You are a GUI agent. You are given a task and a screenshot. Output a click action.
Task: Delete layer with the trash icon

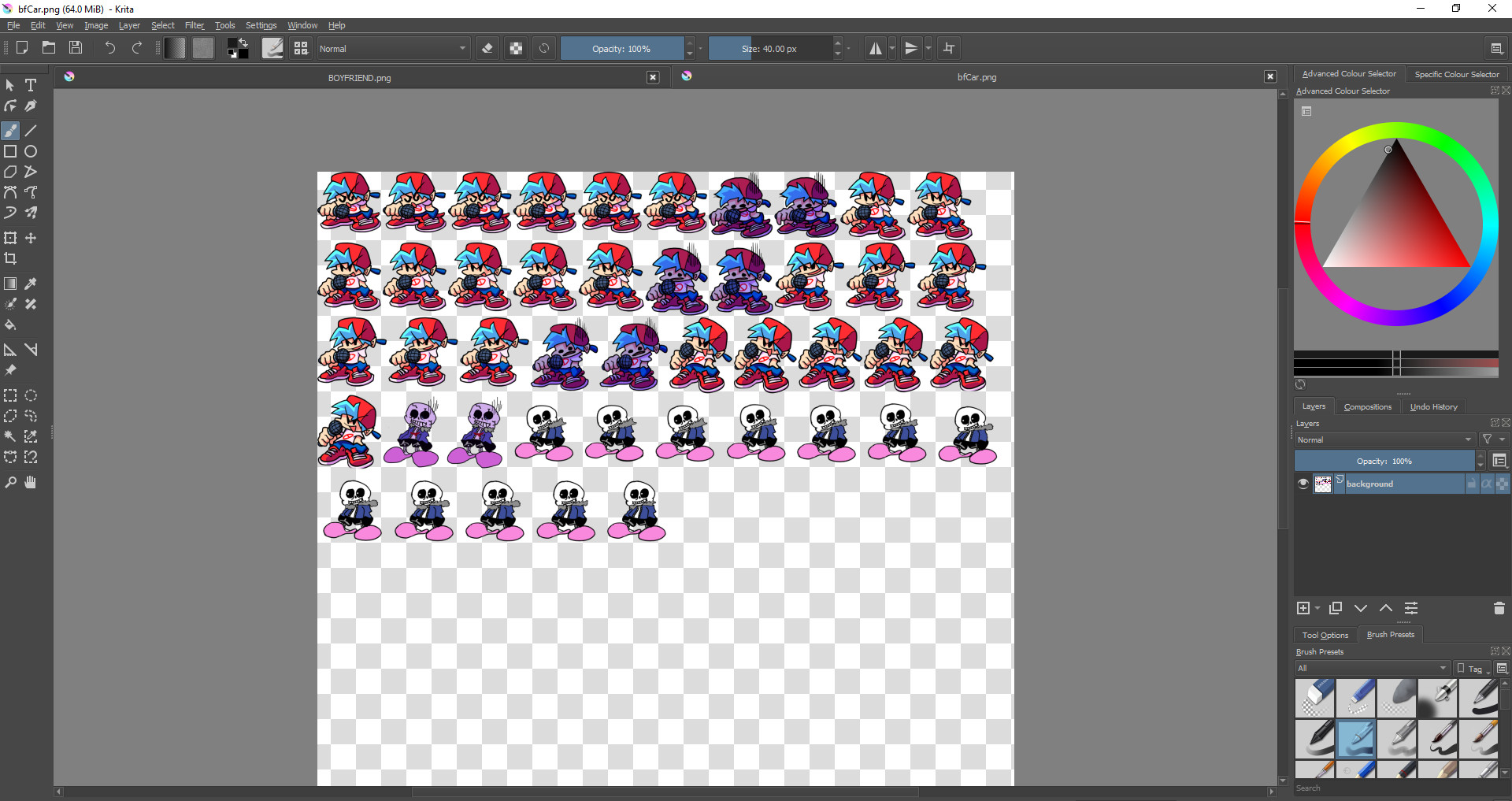click(1499, 608)
